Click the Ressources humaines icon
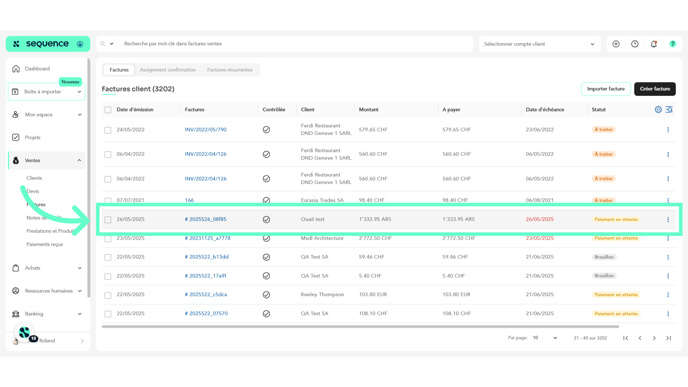This screenshot has width=688, height=387. coord(16,291)
